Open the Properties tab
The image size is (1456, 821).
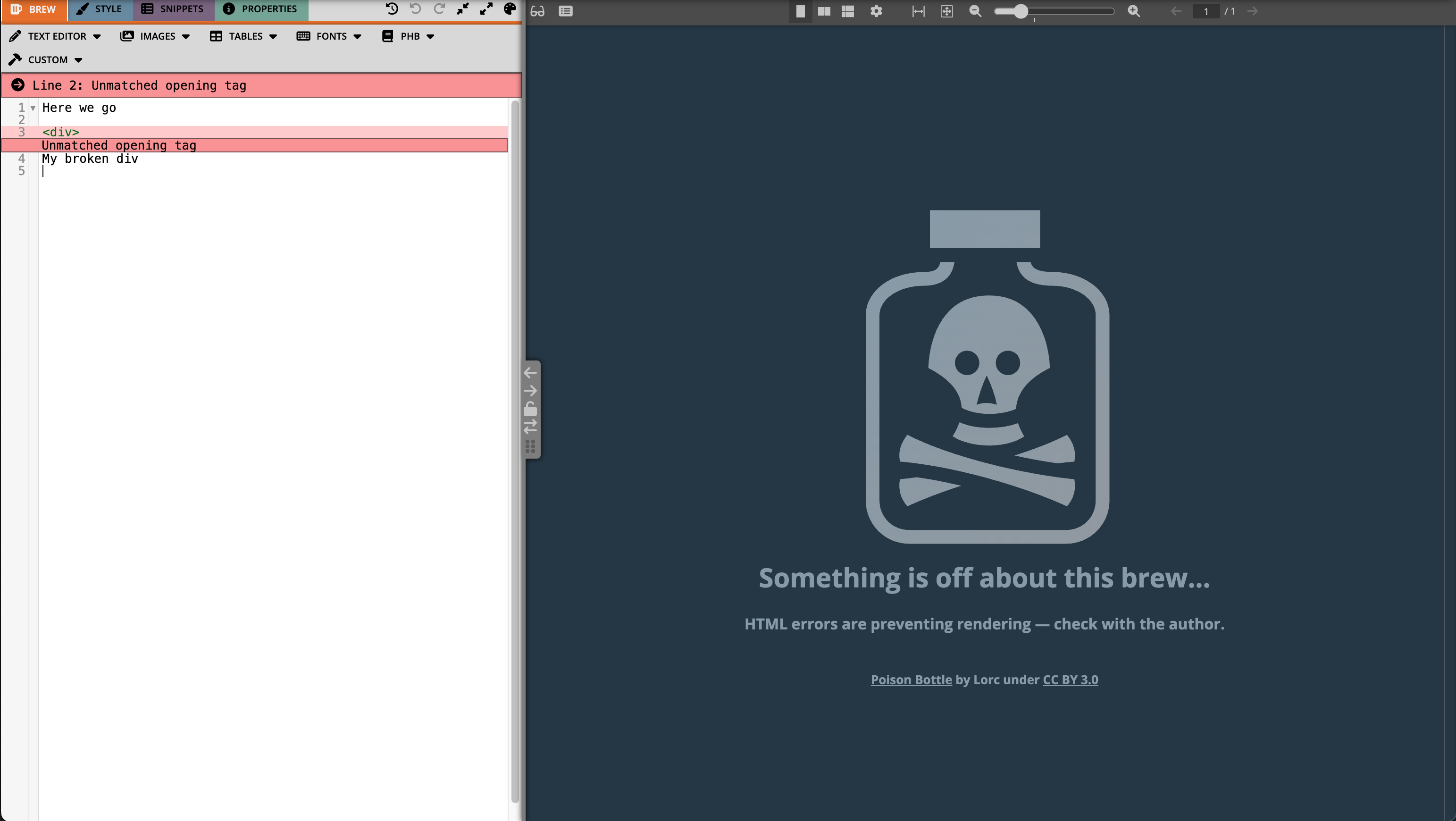(x=260, y=9)
